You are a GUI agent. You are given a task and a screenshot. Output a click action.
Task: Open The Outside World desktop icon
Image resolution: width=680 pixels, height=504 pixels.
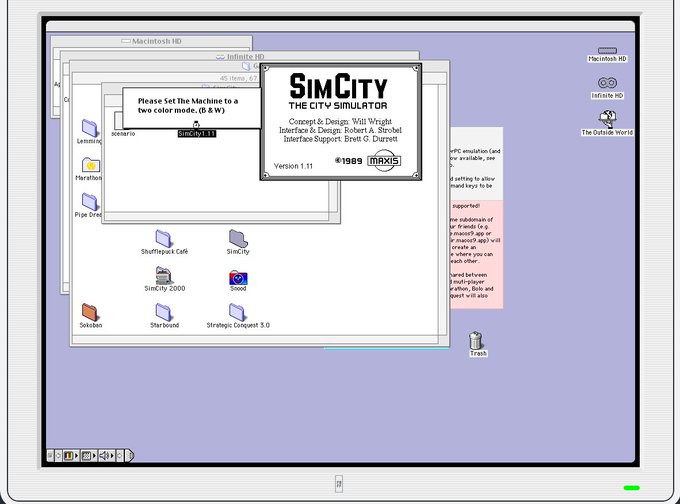[608, 118]
